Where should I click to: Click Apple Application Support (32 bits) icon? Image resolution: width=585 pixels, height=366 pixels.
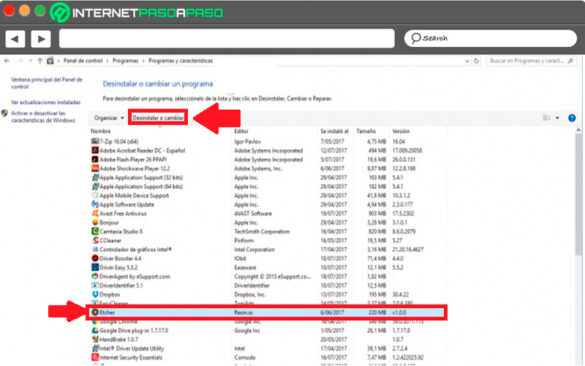pos(95,177)
